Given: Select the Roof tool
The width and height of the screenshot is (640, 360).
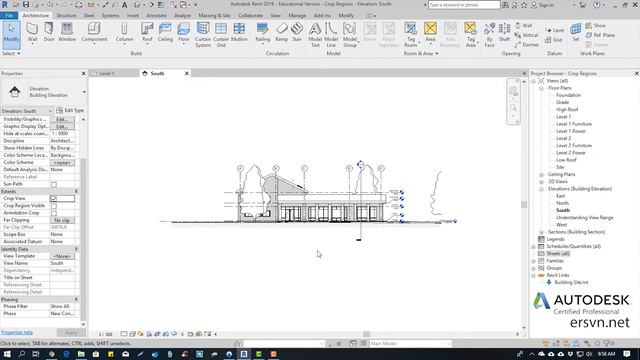Looking at the screenshot, I should 147,32.
